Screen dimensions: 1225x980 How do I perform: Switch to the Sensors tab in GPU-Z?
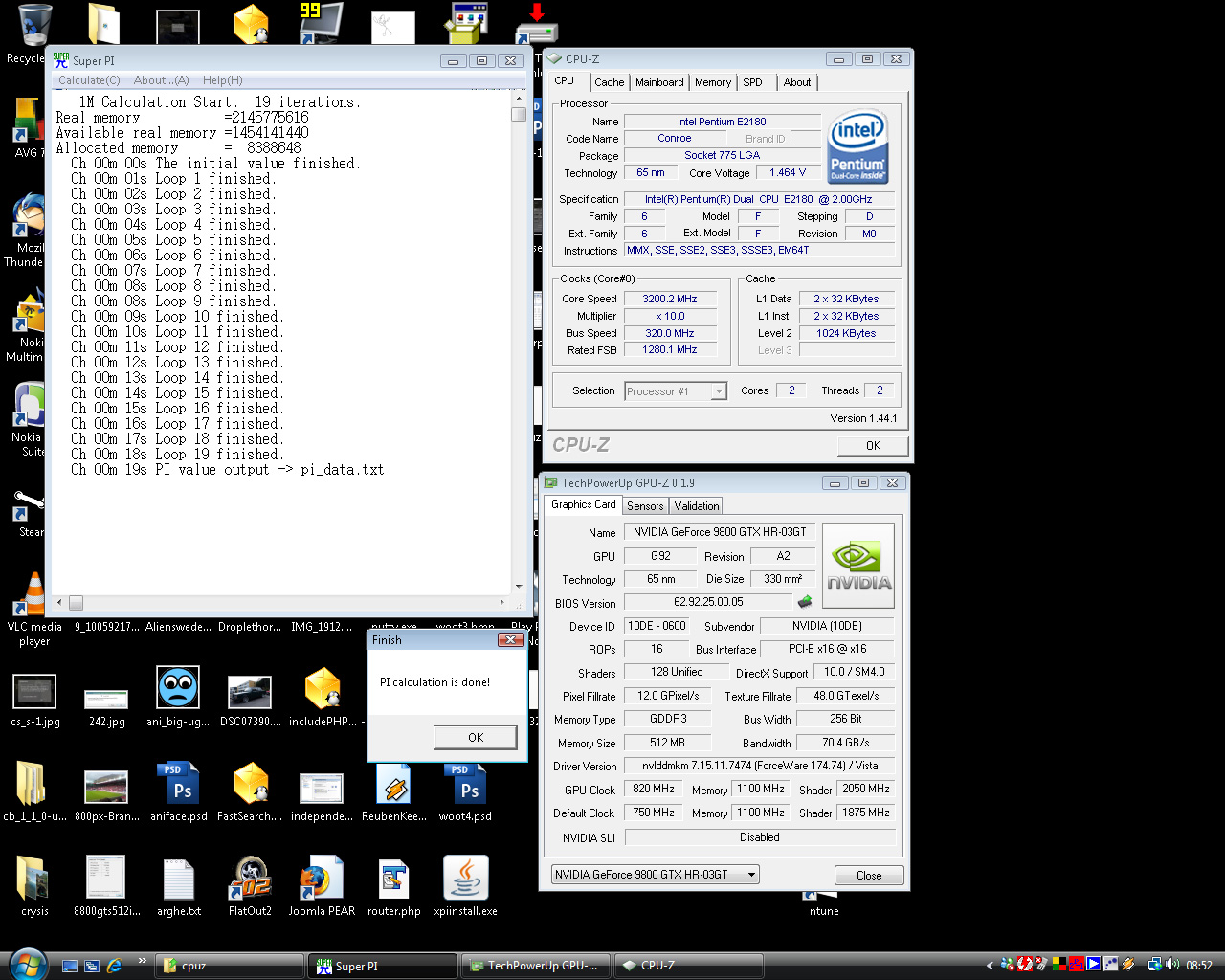coord(645,506)
